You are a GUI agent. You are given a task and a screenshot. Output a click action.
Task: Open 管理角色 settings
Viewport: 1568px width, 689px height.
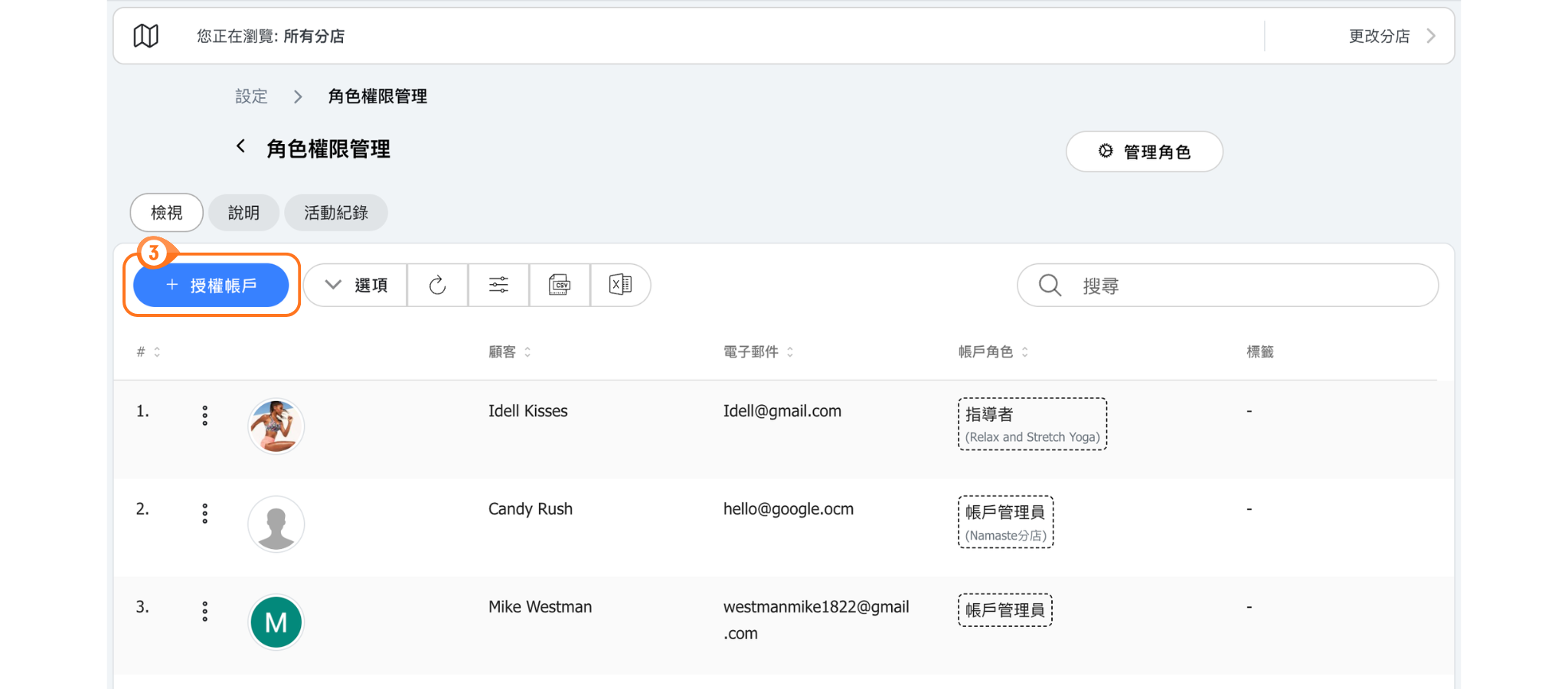click(1144, 152)
